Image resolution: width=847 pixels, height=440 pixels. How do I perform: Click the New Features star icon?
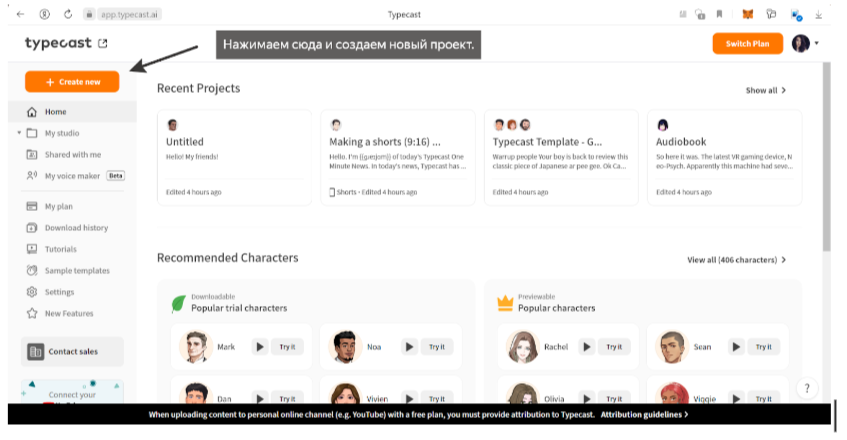(32, 313)
